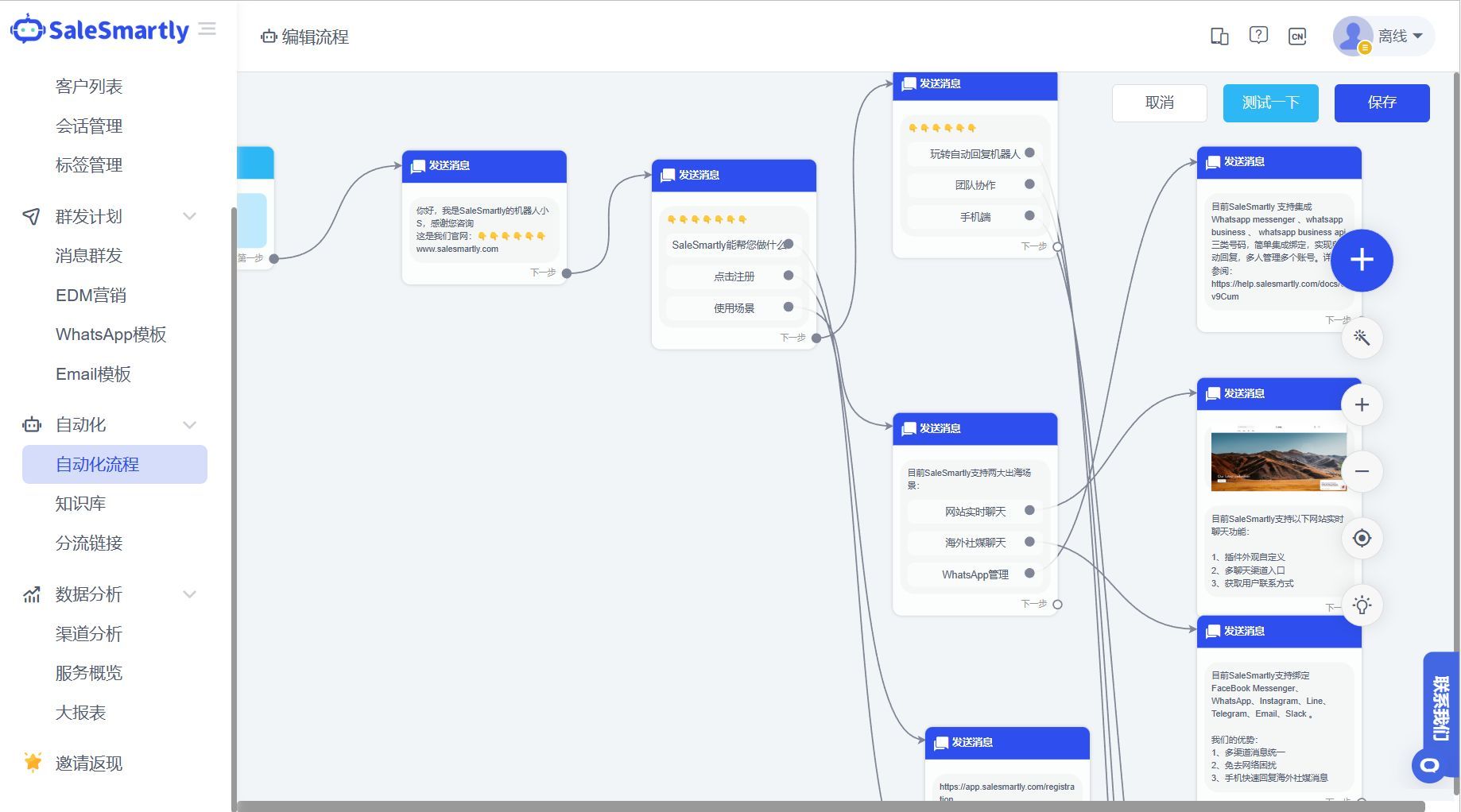
Task: Click the 网站实时聊天 option
Action: click(975, 512)
